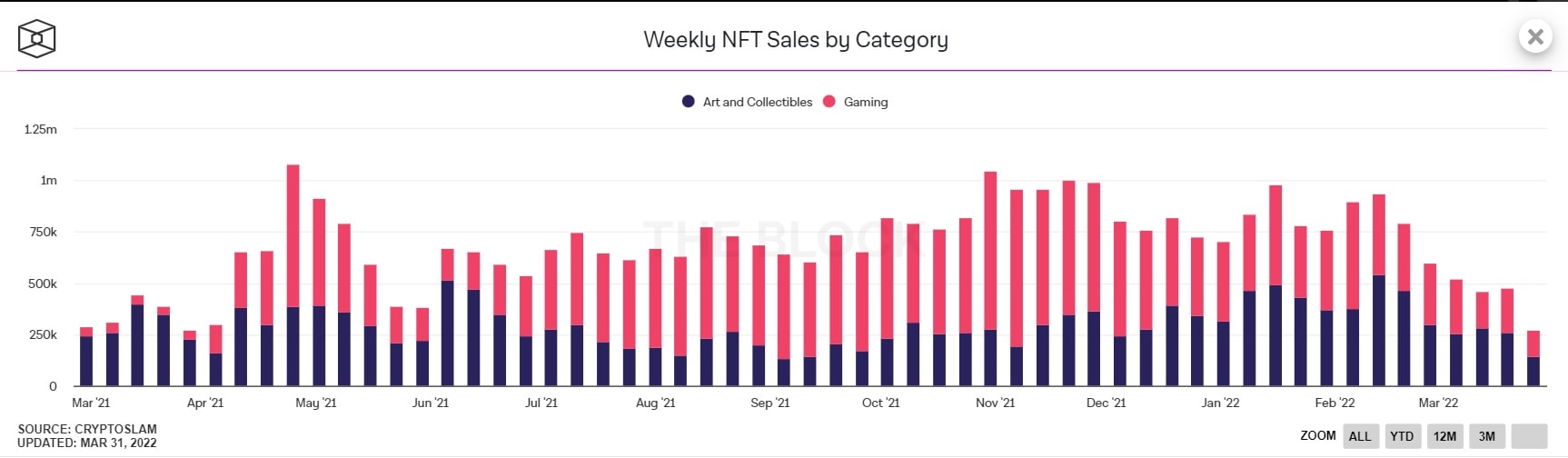Toggle the Art and Collectibles legend label
The width and height of the screenshot is (1568, 458).
click(758, 103)
